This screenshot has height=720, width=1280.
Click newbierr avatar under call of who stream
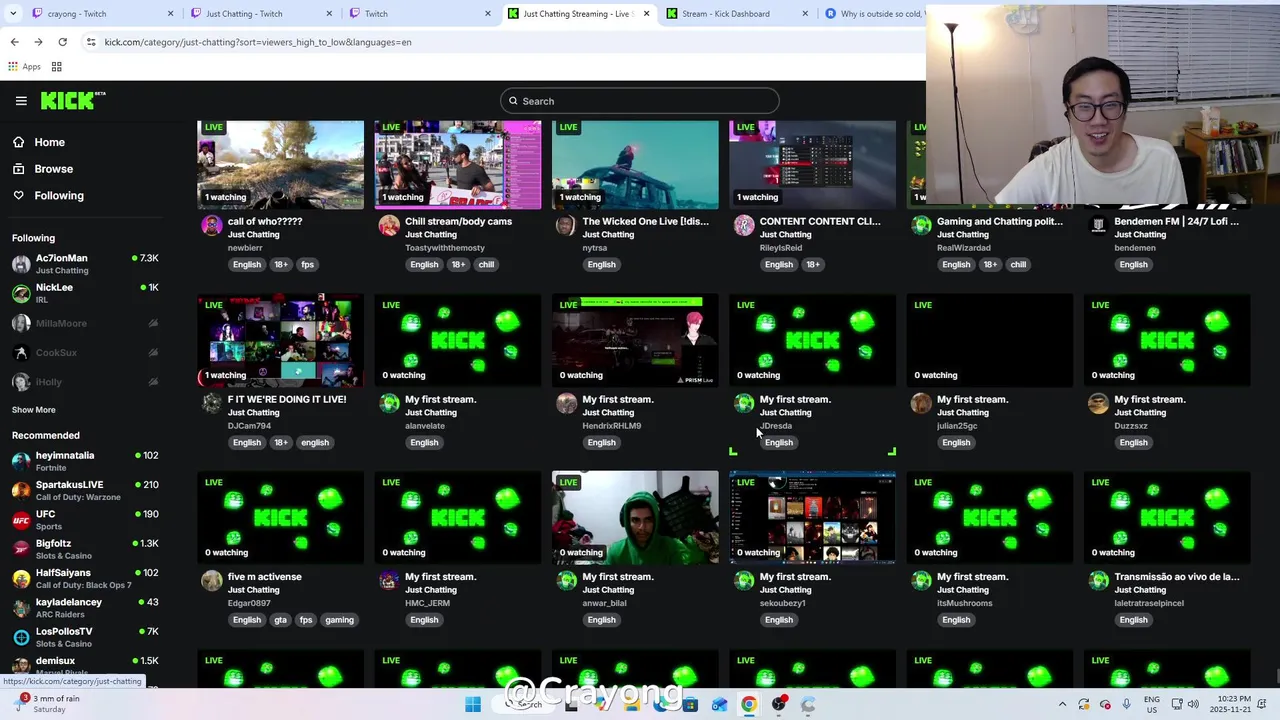212,226
